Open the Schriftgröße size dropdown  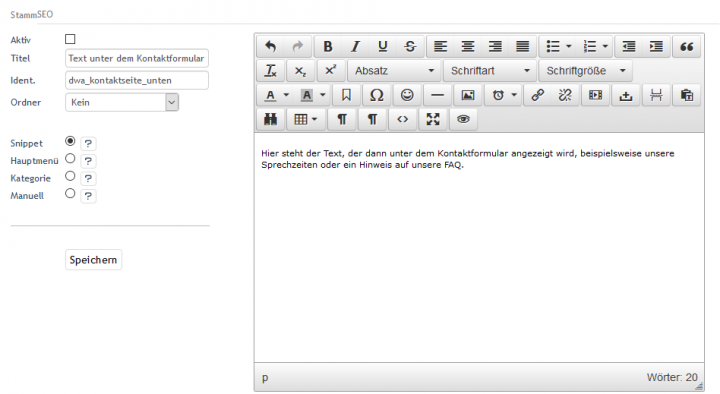[585, 71]
